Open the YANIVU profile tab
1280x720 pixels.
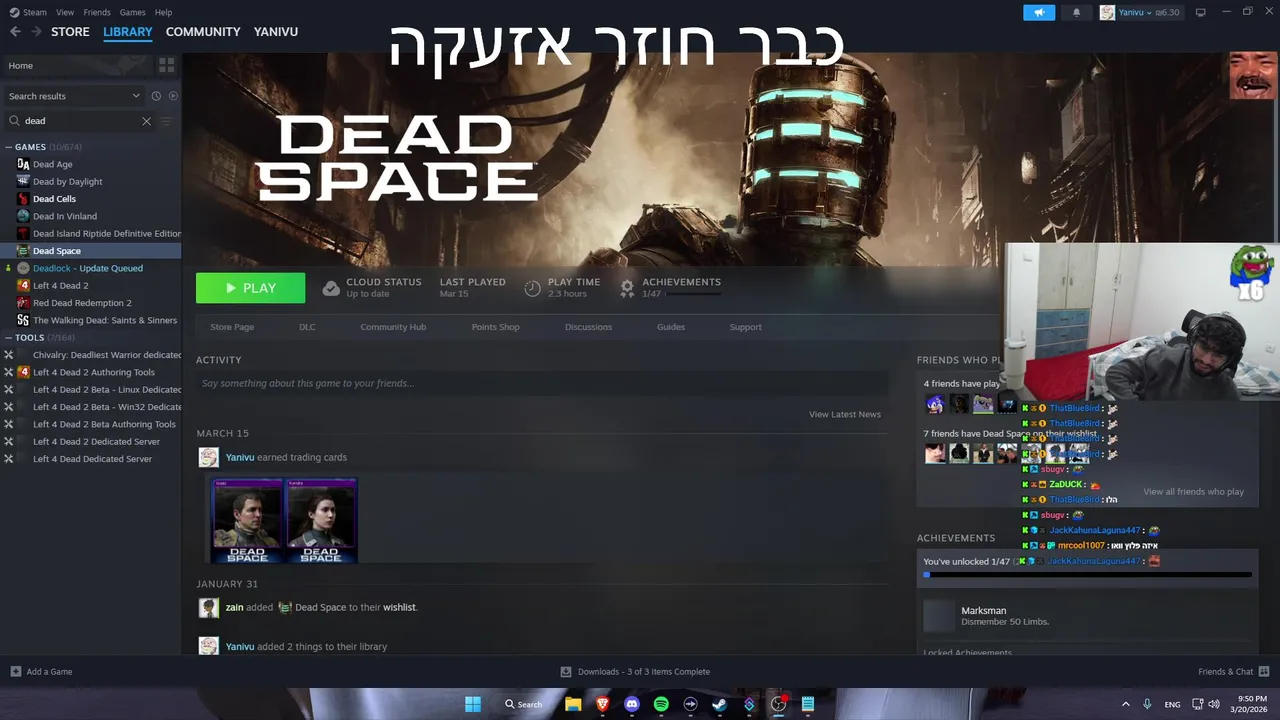[x=276, y=32]
